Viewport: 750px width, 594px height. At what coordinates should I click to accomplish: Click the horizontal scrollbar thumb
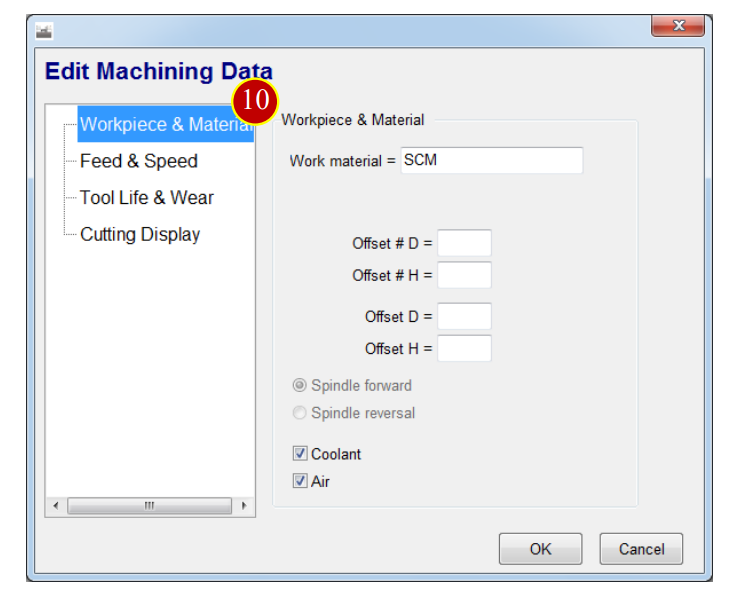[x=149, y=506]
